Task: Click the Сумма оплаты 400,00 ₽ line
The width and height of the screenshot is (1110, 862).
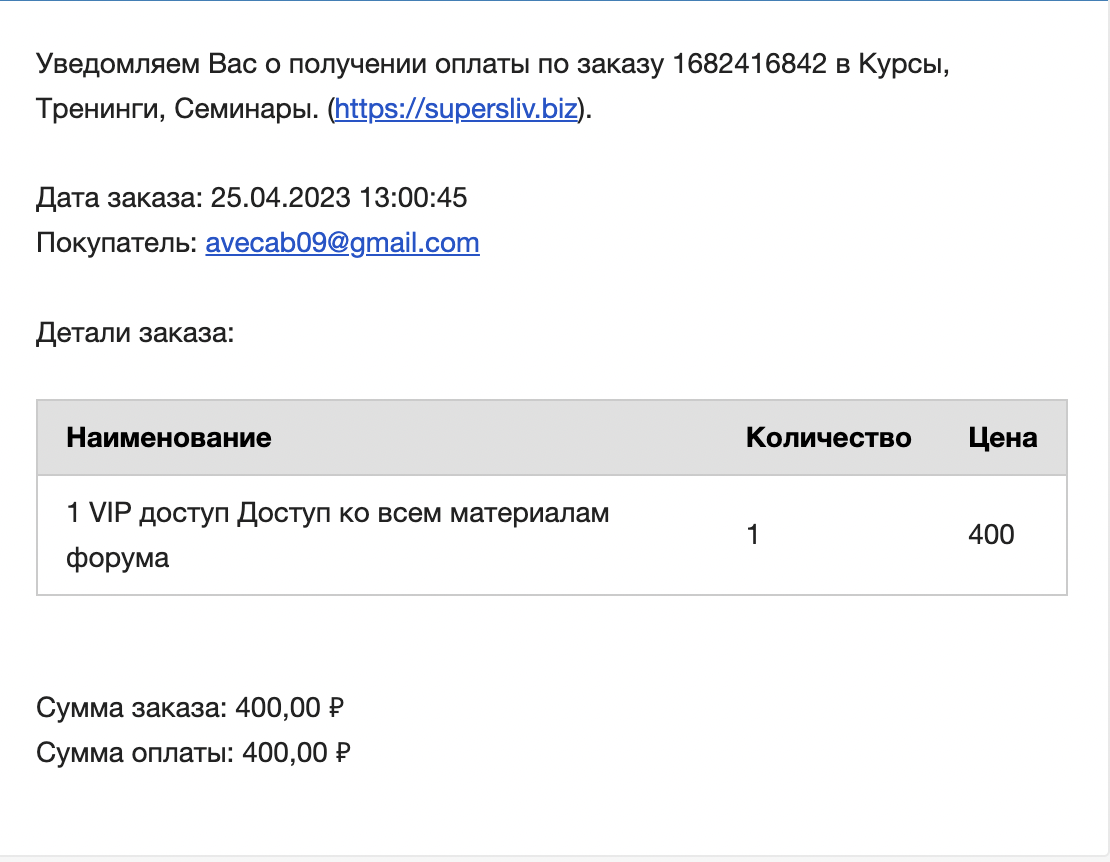Action: [x=193, y=752]
